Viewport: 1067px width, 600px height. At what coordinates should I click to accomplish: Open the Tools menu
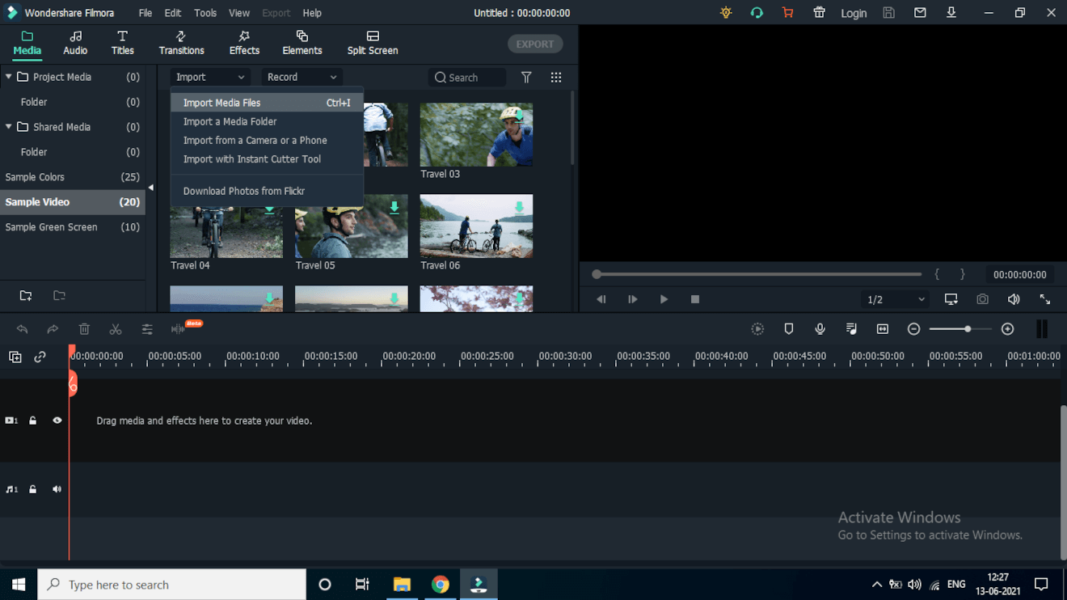pyautogui.click(x=205, y=12)
